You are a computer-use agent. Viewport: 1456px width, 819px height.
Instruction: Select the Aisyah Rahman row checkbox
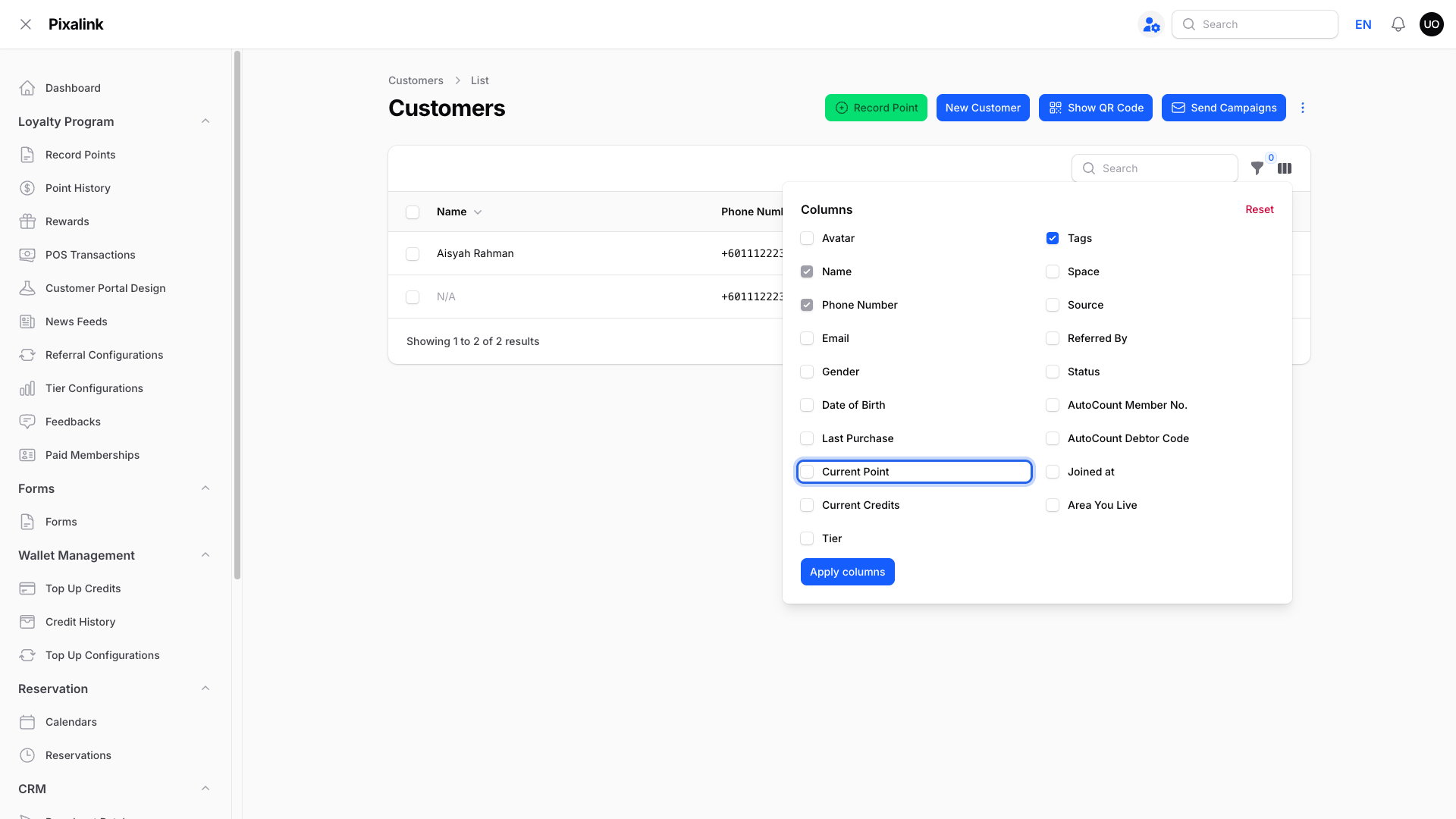point(413,254)
